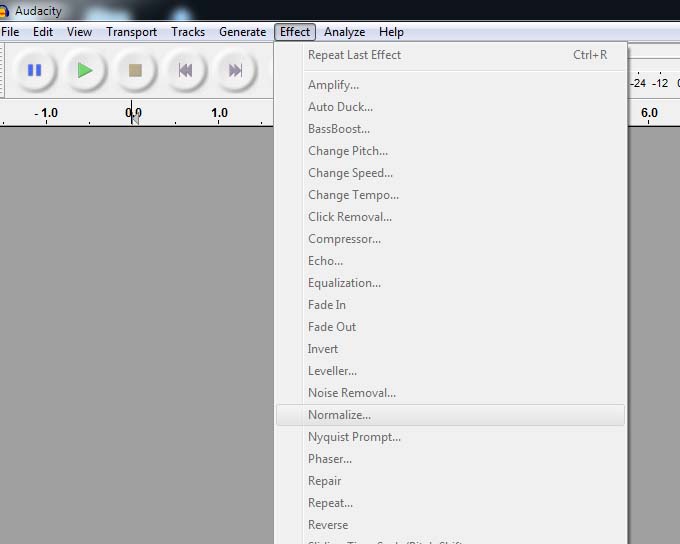The width and height of the screenshot is (680, 544).
Task: Open Equalization... effect
Action: pyautogui.click(x=451, y=283)
